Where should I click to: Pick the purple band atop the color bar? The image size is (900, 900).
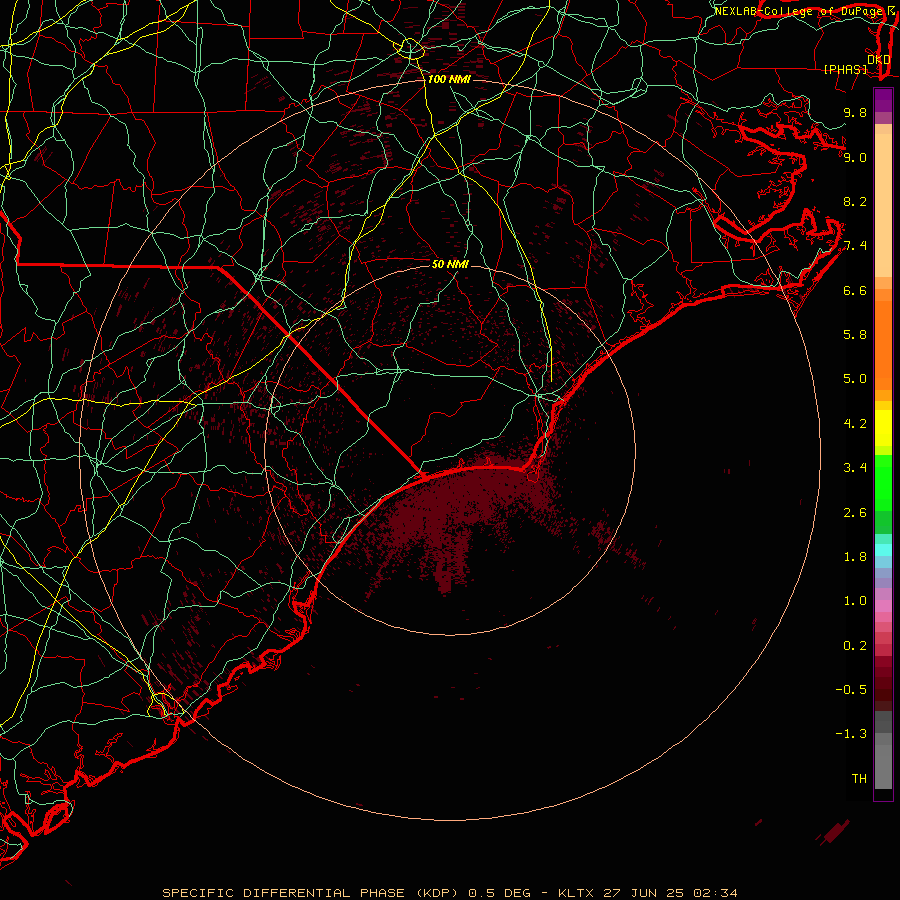[883, 100]
